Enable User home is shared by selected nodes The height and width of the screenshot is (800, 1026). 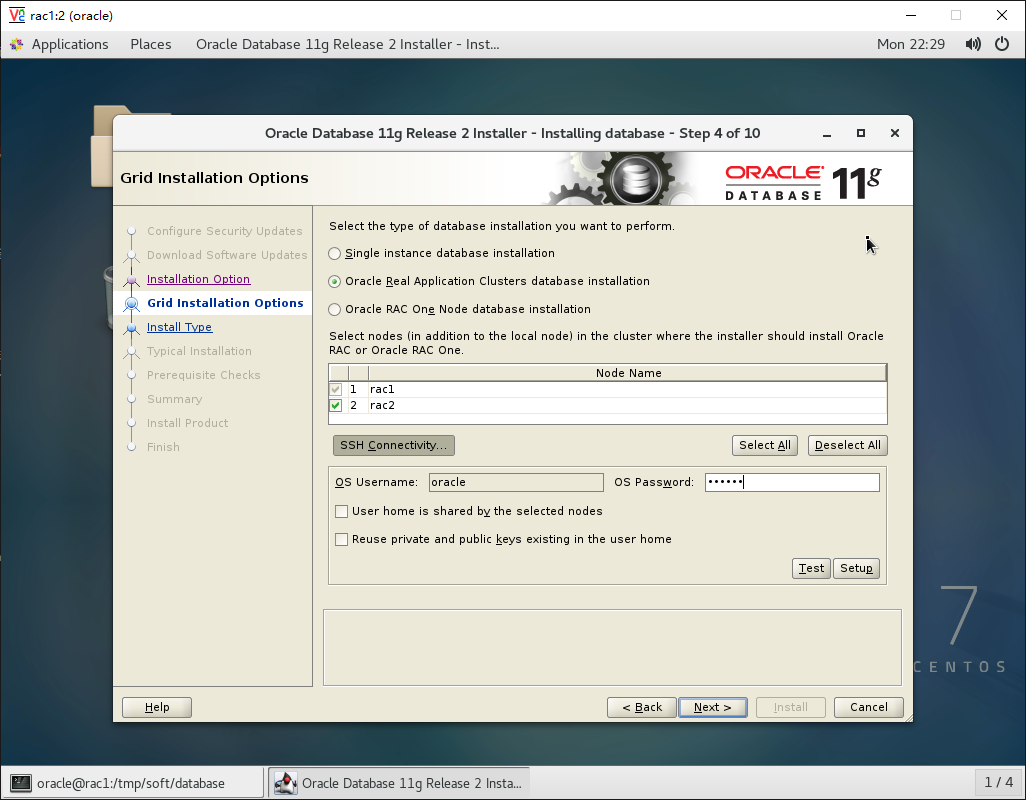(x=342, y=512)
